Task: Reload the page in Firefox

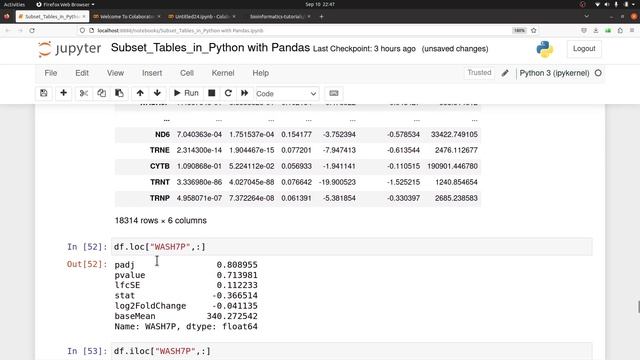Action: point(32,31)
